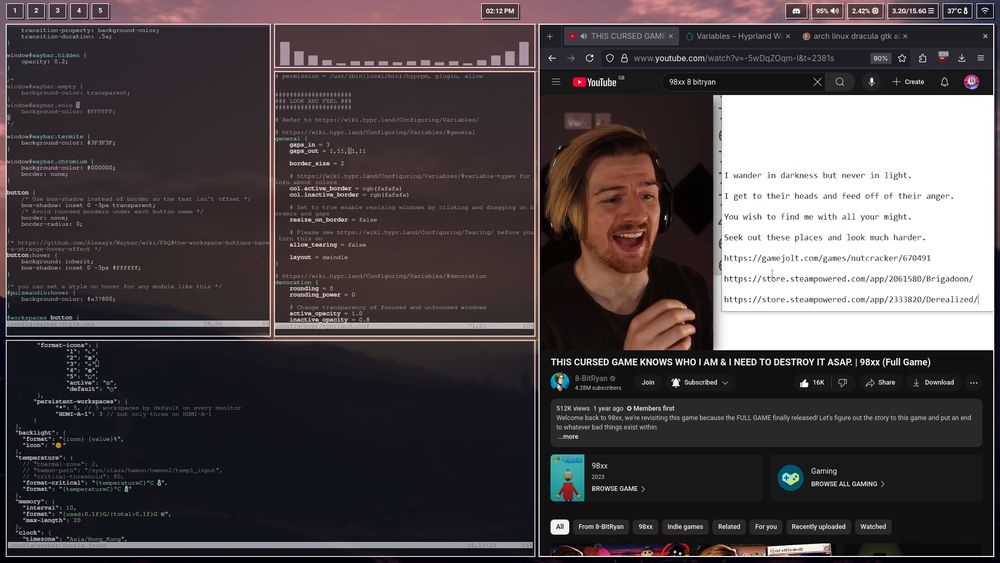Switch to arch linux dracula gtk tab
The height and width of the screenshot is (563, 1000).
[x=854, y=36]
